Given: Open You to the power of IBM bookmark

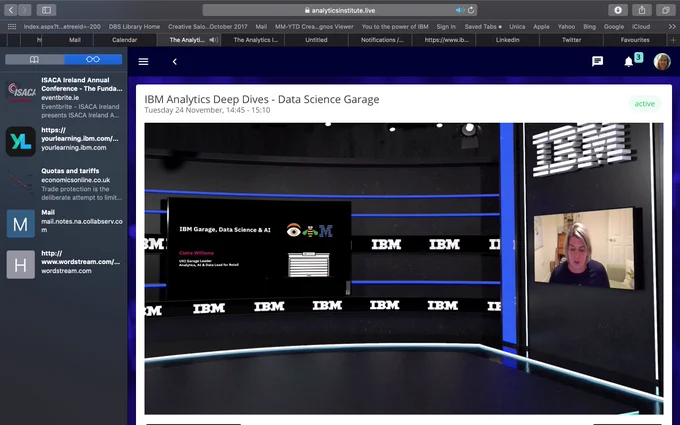Looking at the screenshot, I should pos(395,26).
